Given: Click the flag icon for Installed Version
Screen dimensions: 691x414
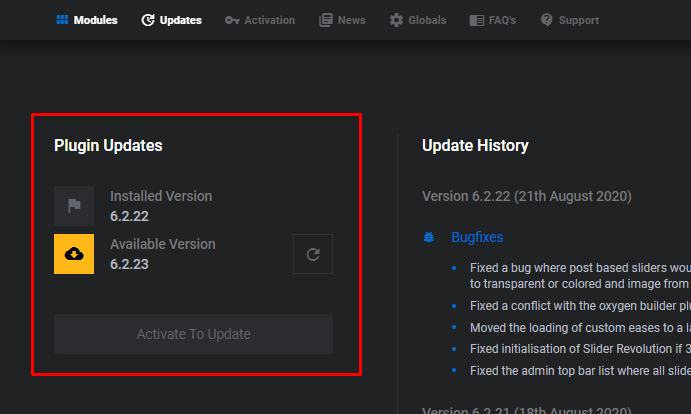Looking at the screenshot, I should pos(74,206).
